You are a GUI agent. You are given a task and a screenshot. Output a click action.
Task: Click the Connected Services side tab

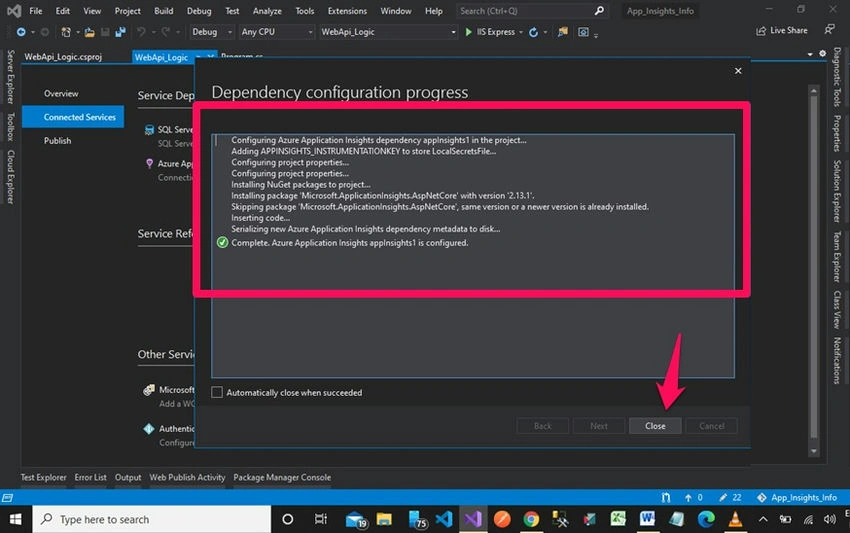73,117
